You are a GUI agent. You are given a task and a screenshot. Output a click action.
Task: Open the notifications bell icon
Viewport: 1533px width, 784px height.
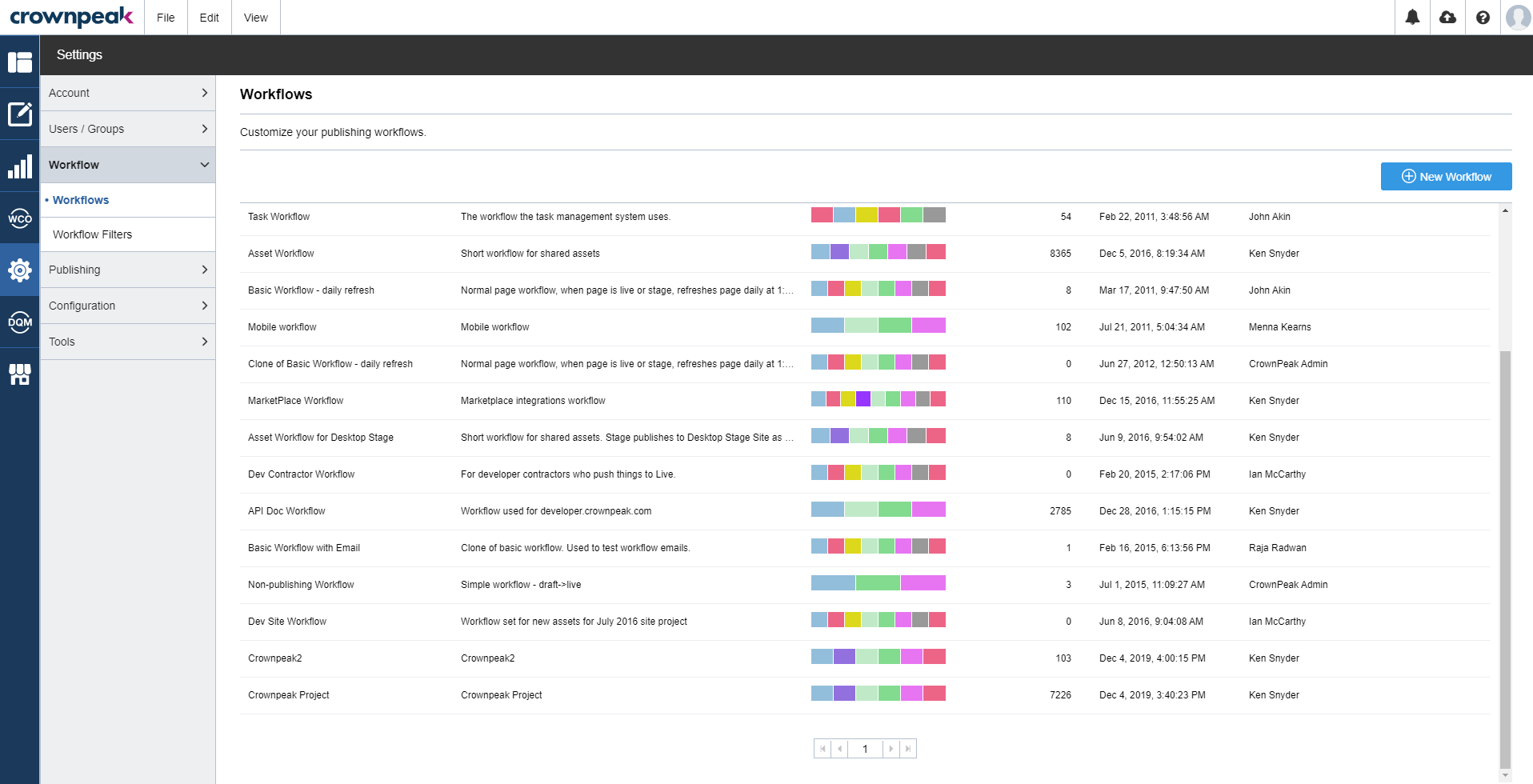point(1412,17)
